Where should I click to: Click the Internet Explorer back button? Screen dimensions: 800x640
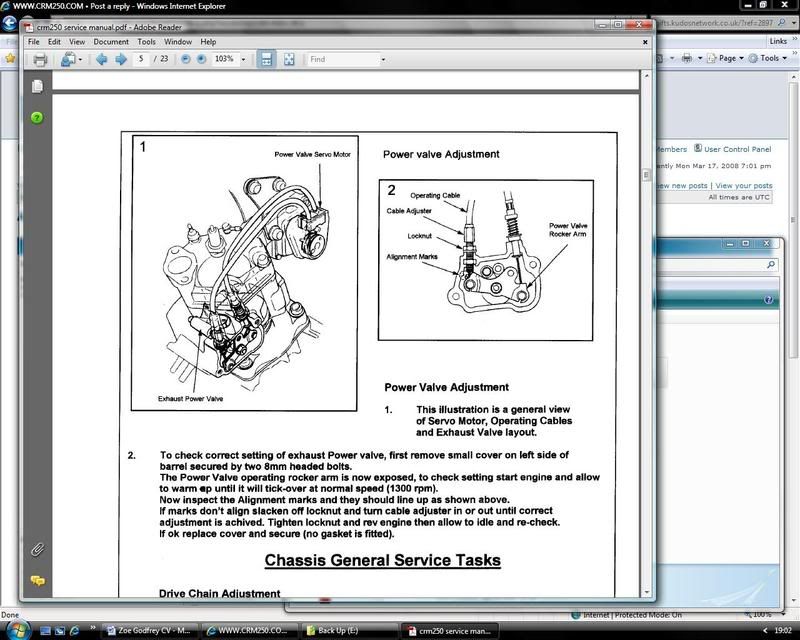pos(9,23)
